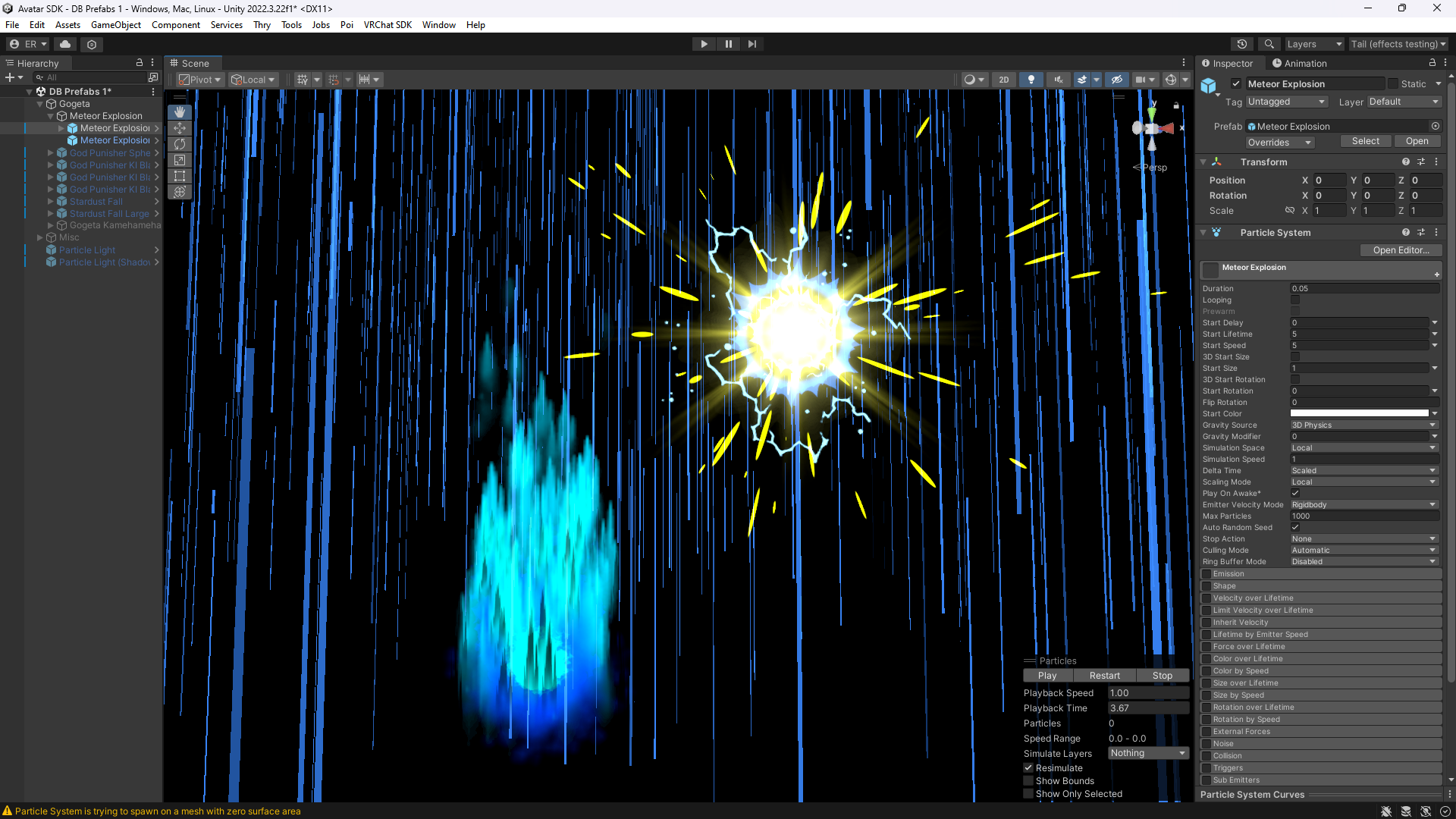This screenshot has width=1456, height=819.
Task: Enable the Looping checkbox
Action: (1295, 300)
